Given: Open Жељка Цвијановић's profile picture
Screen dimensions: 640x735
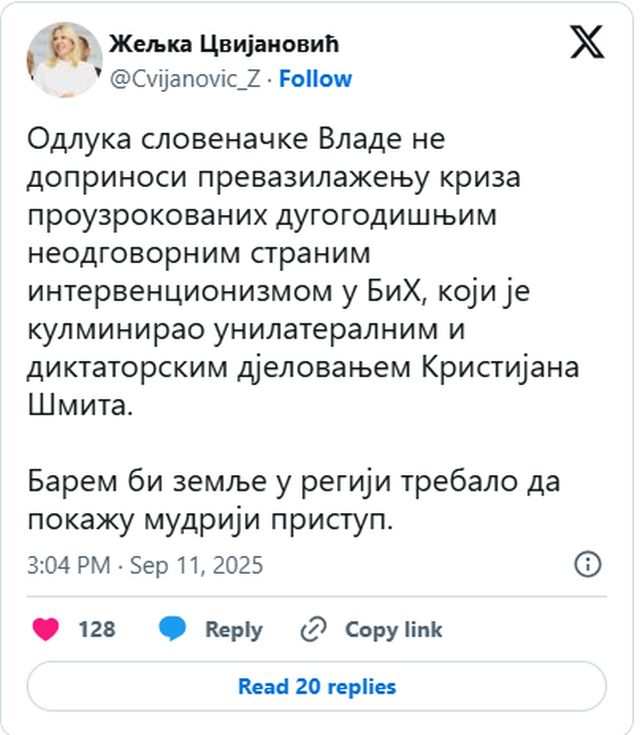Looking at the screenshot, I should pos(64,59).
